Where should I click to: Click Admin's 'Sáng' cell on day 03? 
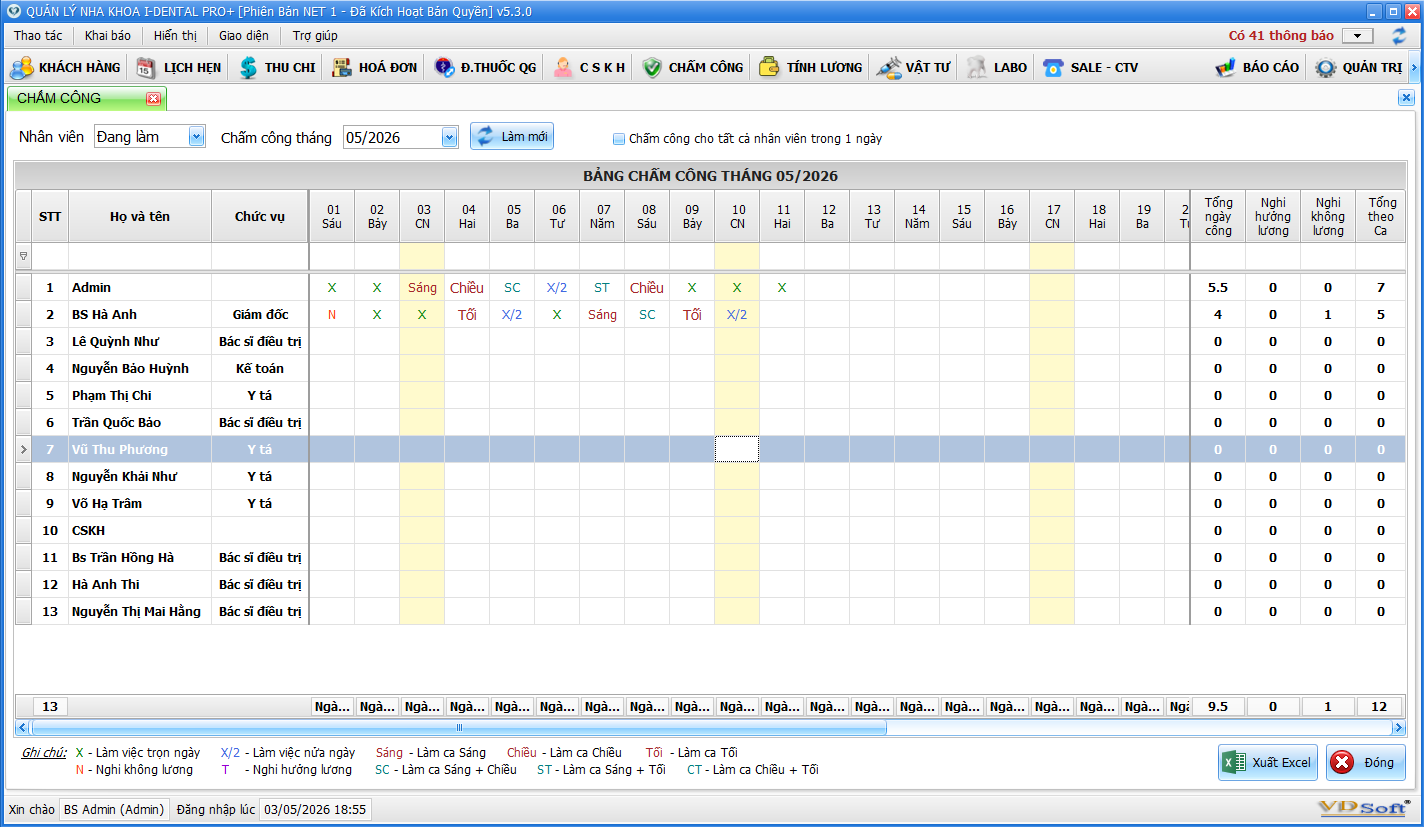pos(422,288)
